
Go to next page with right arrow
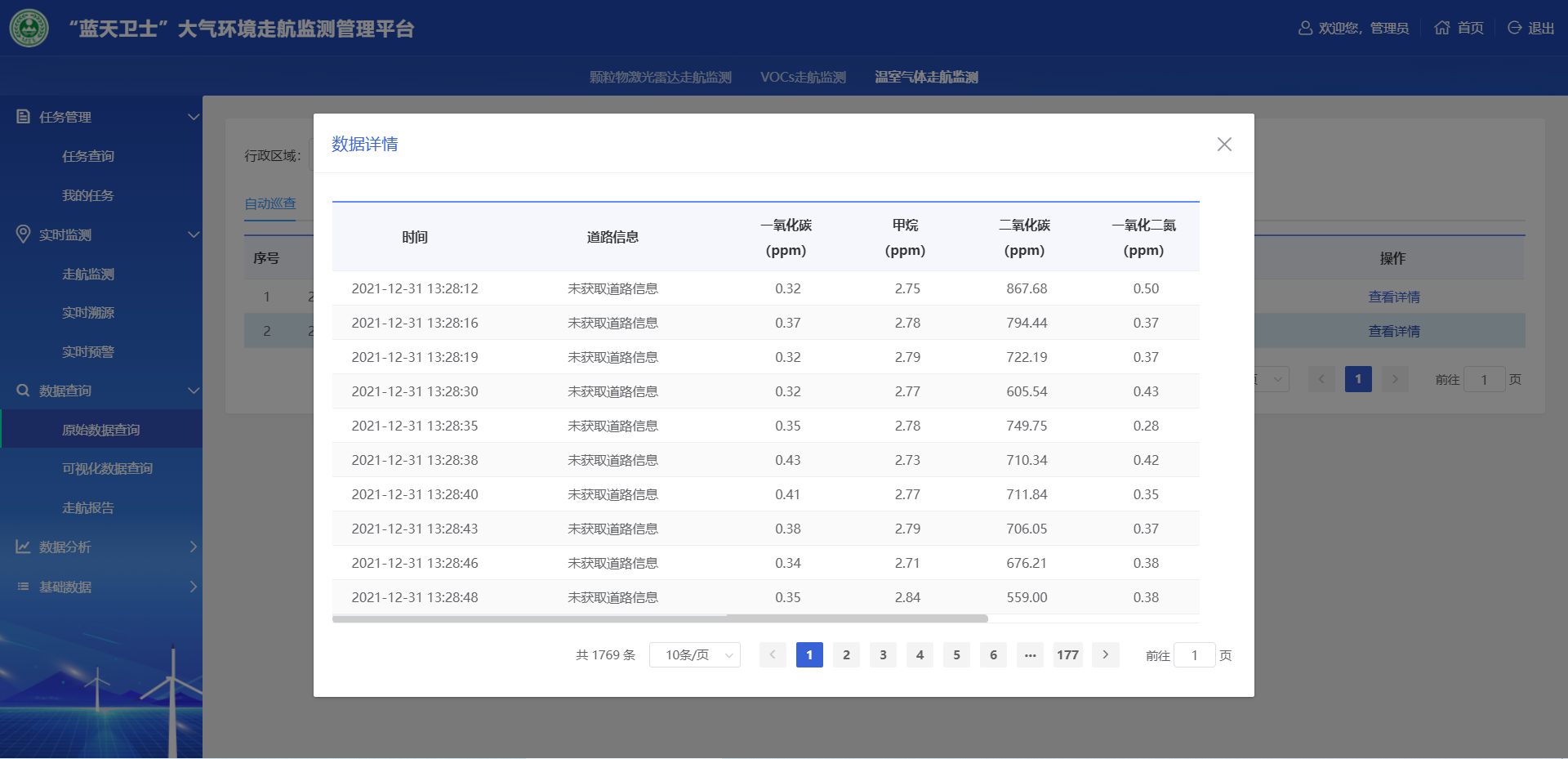[1105, 655]
